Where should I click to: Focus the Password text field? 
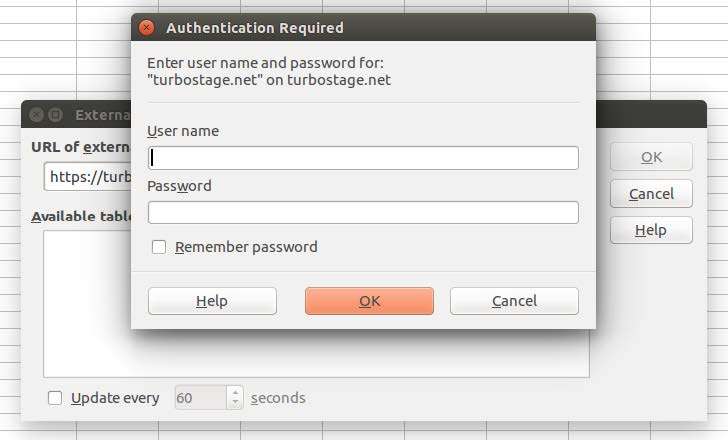[363, 213]
